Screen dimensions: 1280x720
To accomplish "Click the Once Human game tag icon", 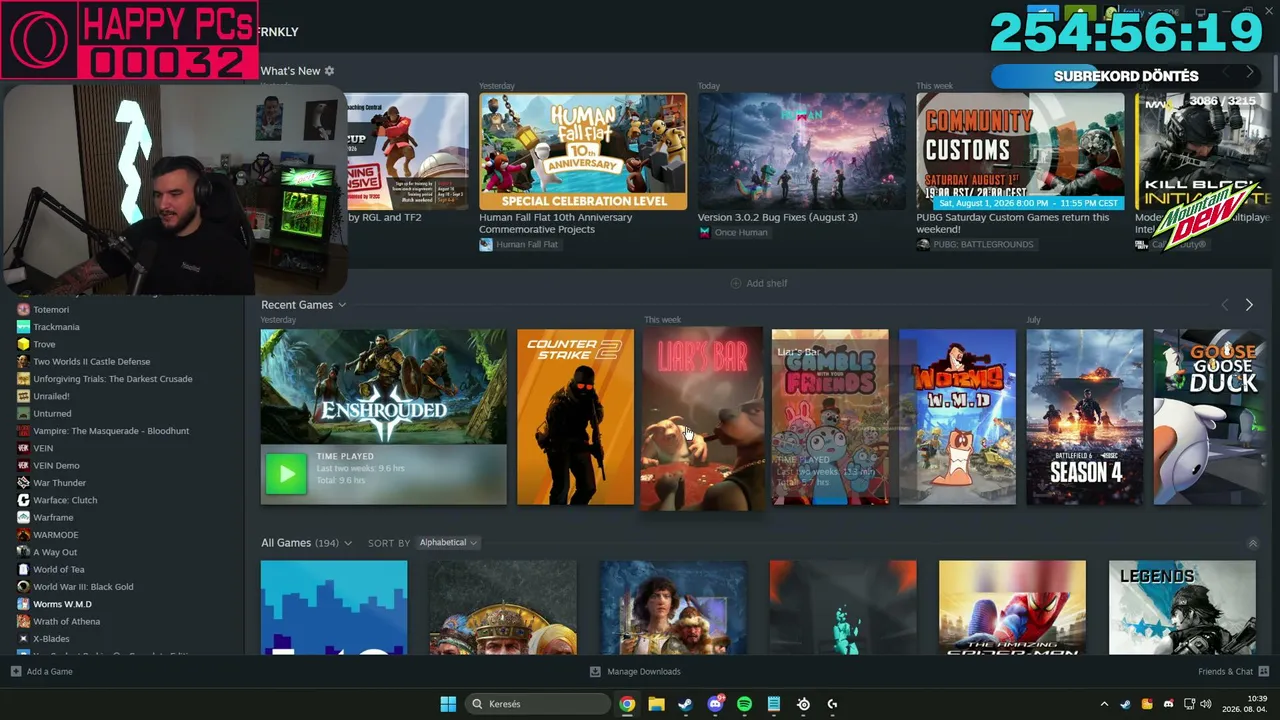I will [x=704, y=232].
